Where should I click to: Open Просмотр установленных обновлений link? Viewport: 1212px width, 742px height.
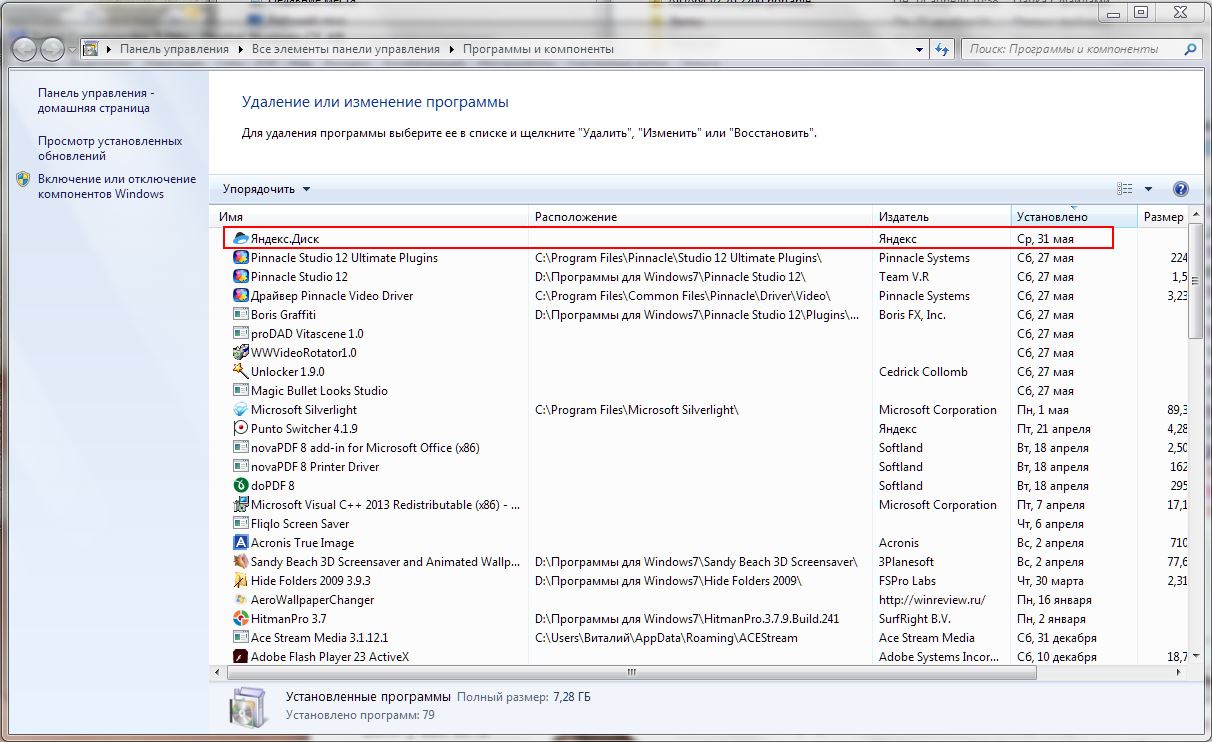(110, 149)
